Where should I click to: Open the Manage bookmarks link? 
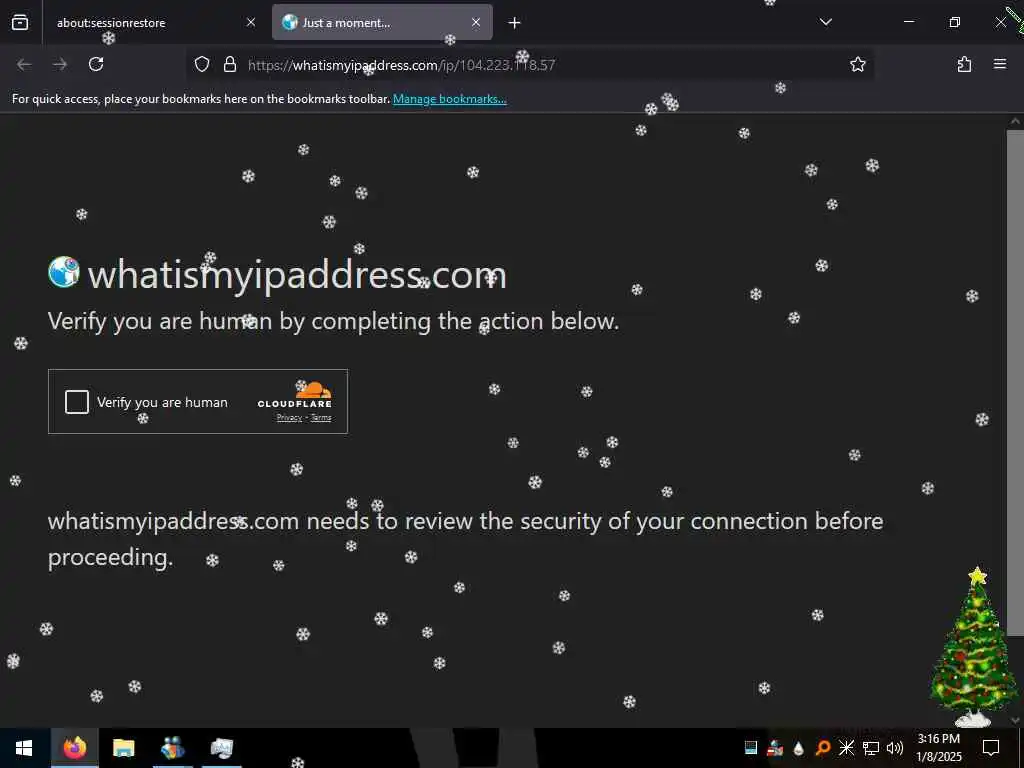[449, 99]
